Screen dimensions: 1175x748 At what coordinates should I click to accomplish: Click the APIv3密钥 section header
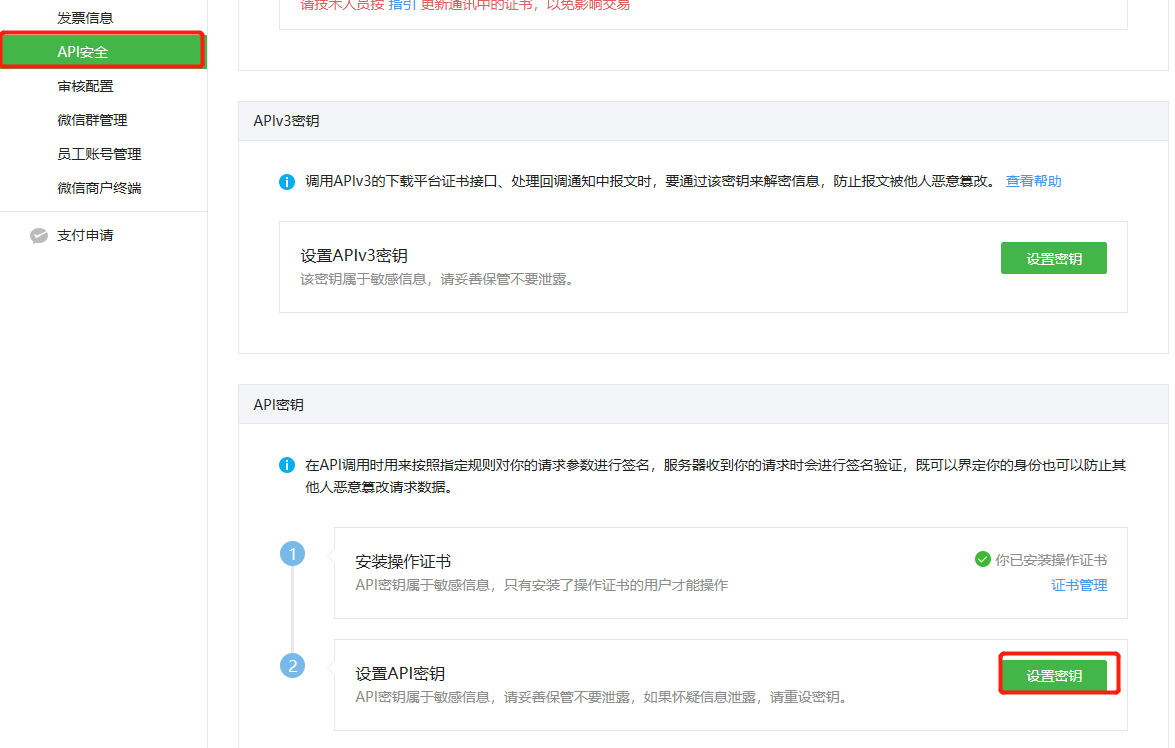coord(286,121)
